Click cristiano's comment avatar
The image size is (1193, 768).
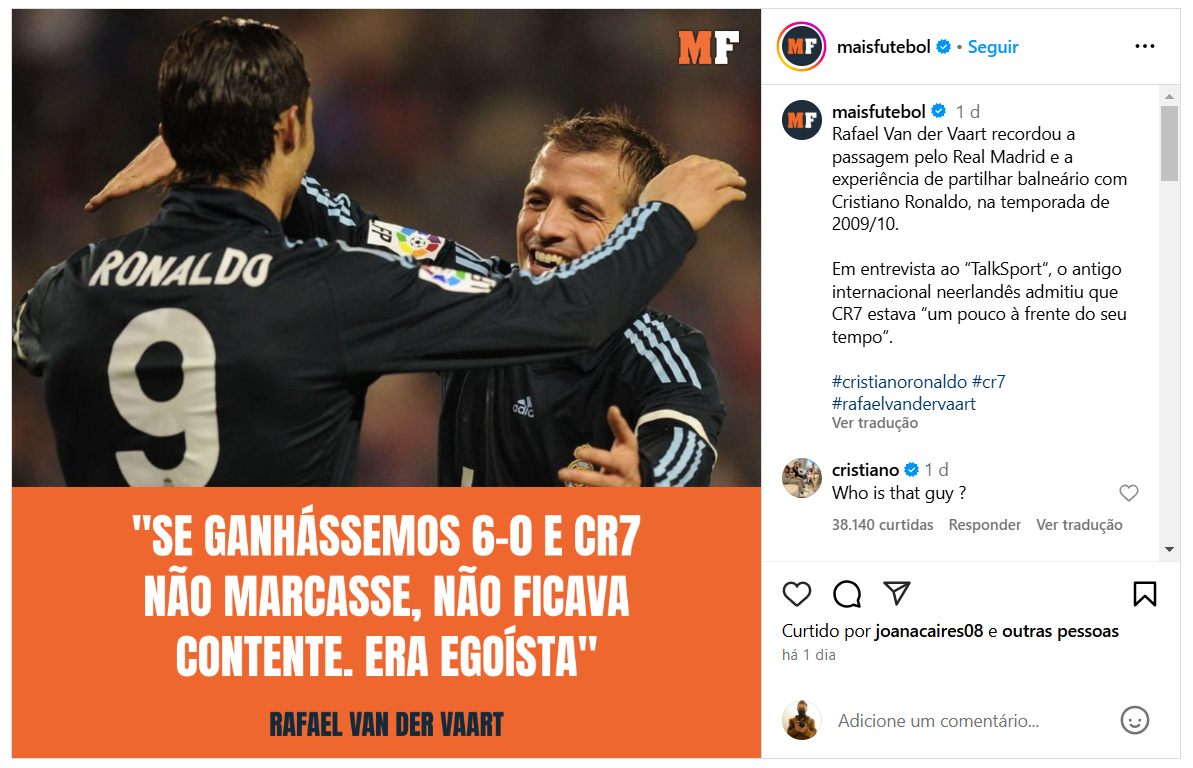pos(802,478)
